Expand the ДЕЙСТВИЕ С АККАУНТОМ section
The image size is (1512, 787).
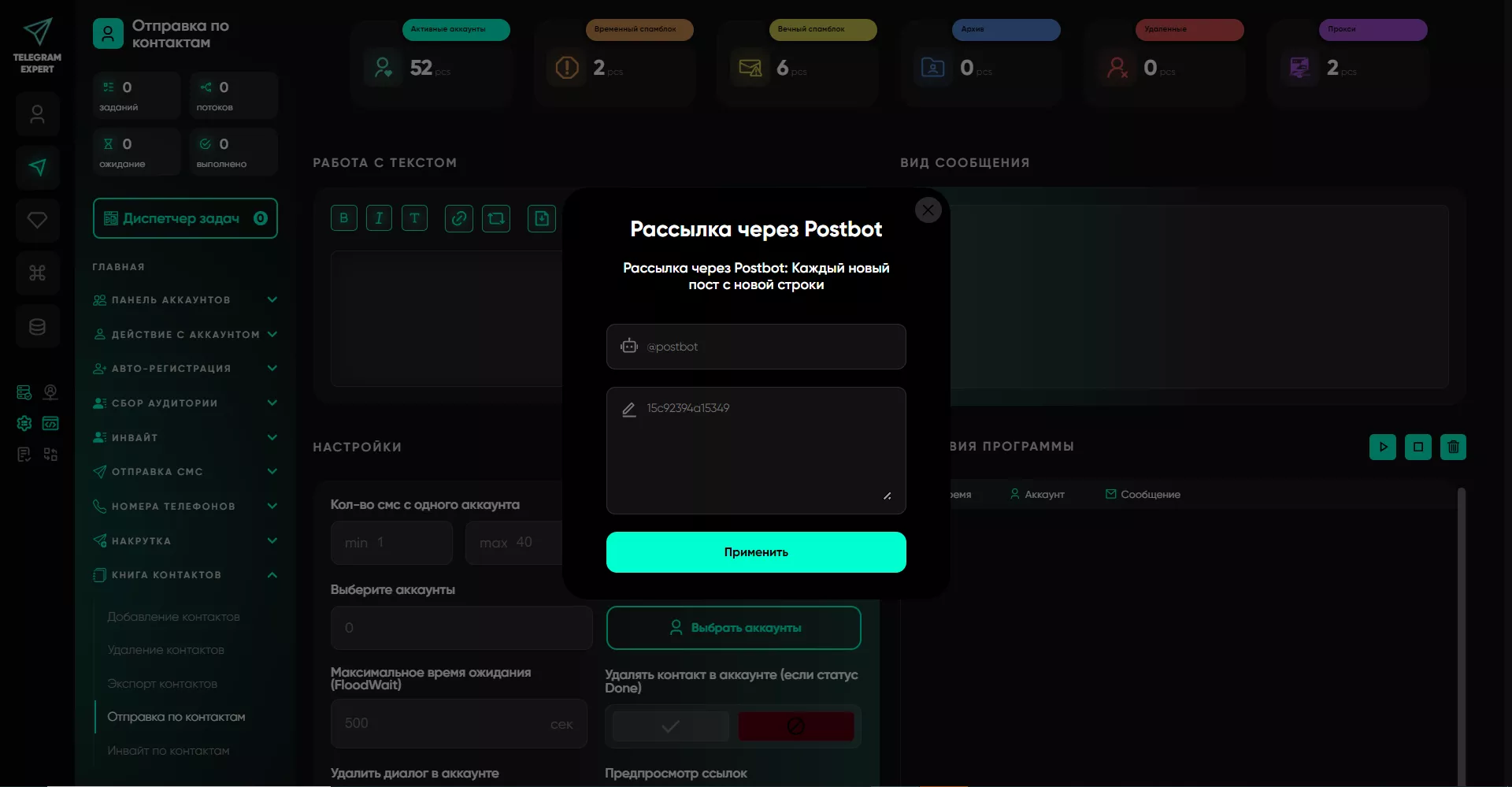point(185,334)
